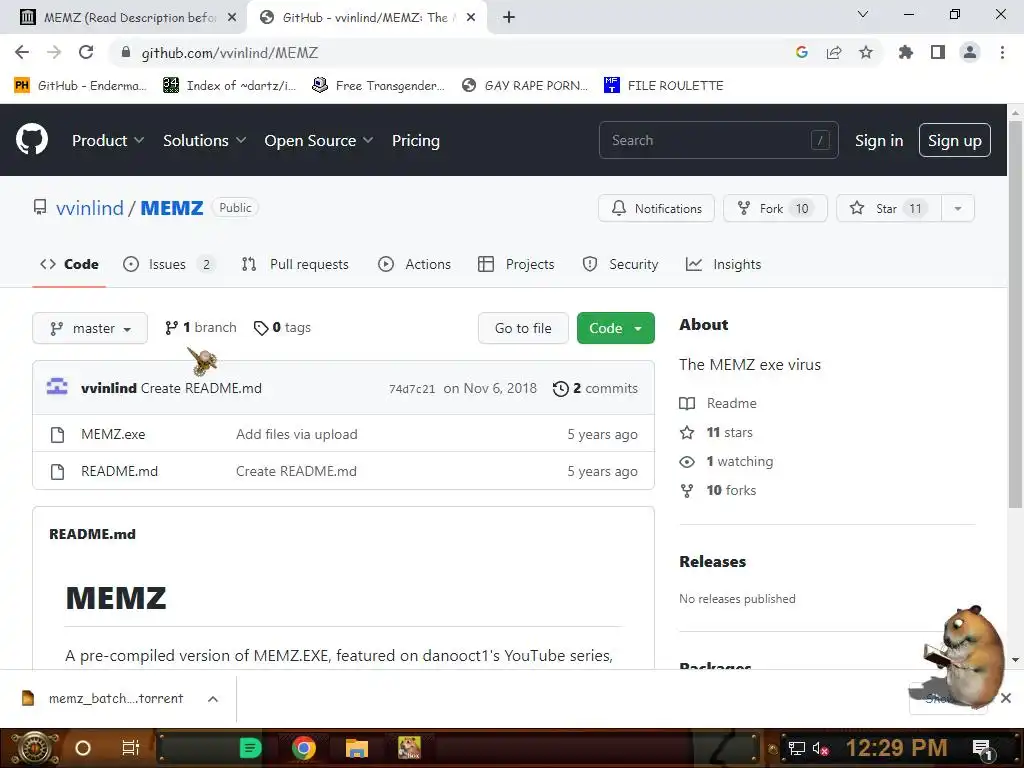
Task: Open Chrome from the taskbar
Action: point(304,748)
